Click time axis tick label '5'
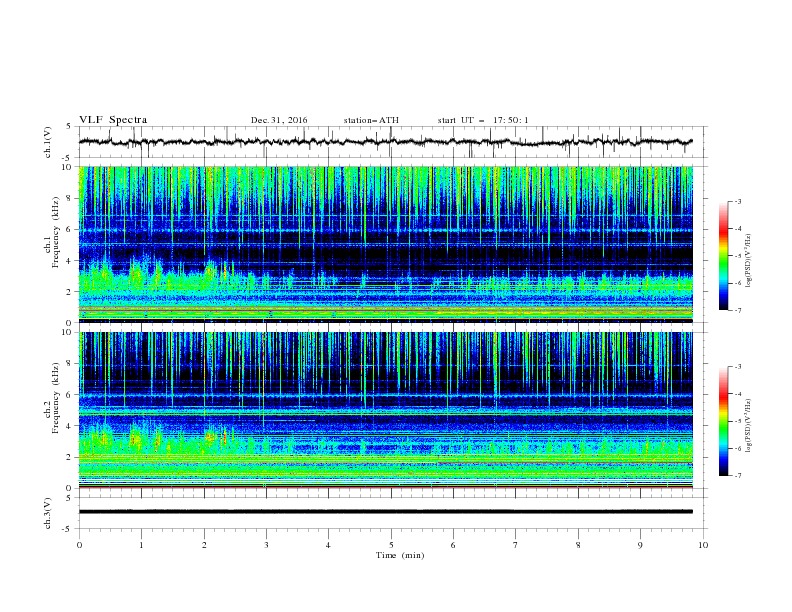The width and height of the screenshot is (792, 612). click(x=391, y=545)
